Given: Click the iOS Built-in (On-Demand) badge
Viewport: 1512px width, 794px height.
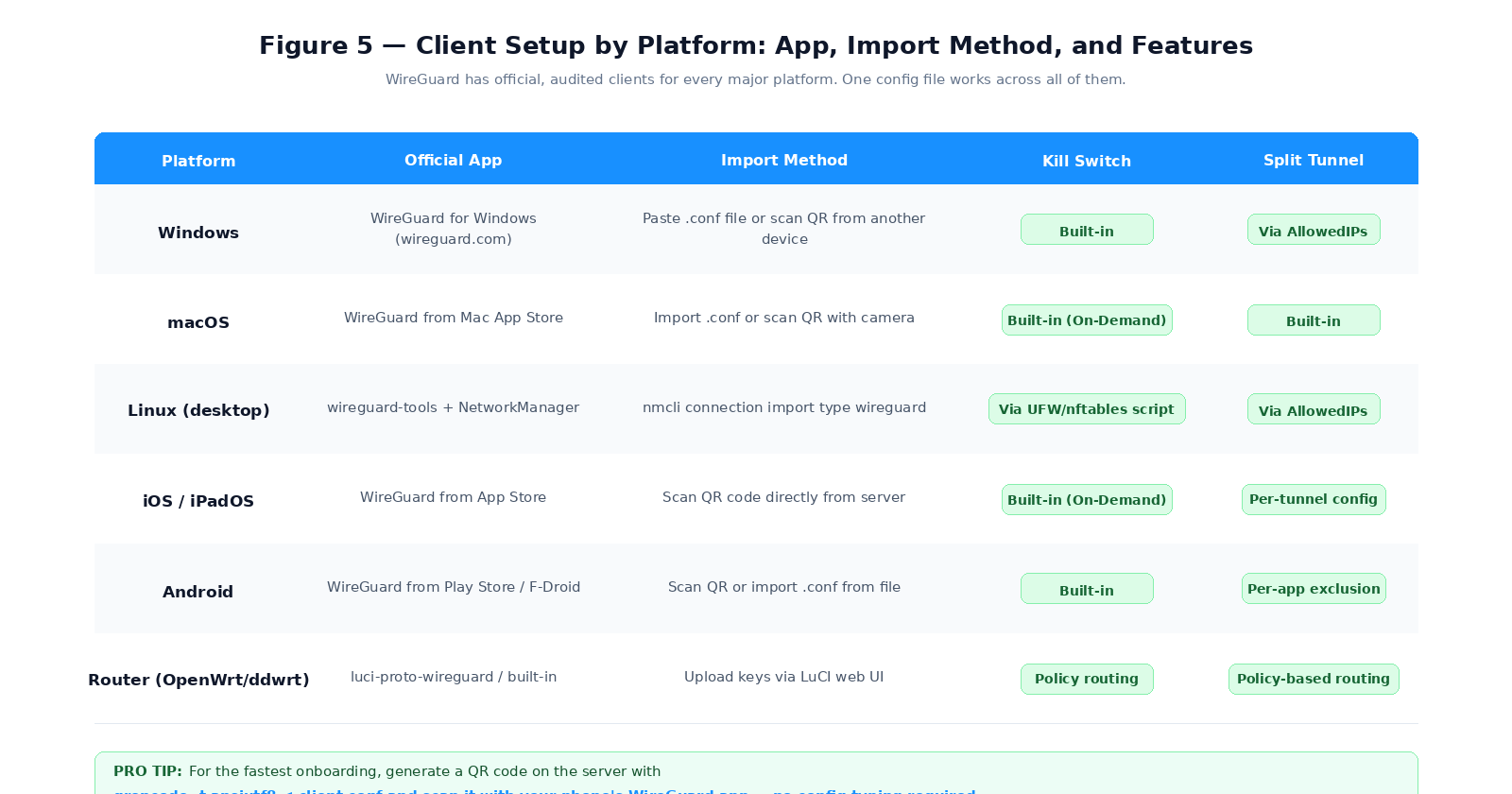Looking at the screenshot, I should pyautogui.click(x=1087, y=499).
